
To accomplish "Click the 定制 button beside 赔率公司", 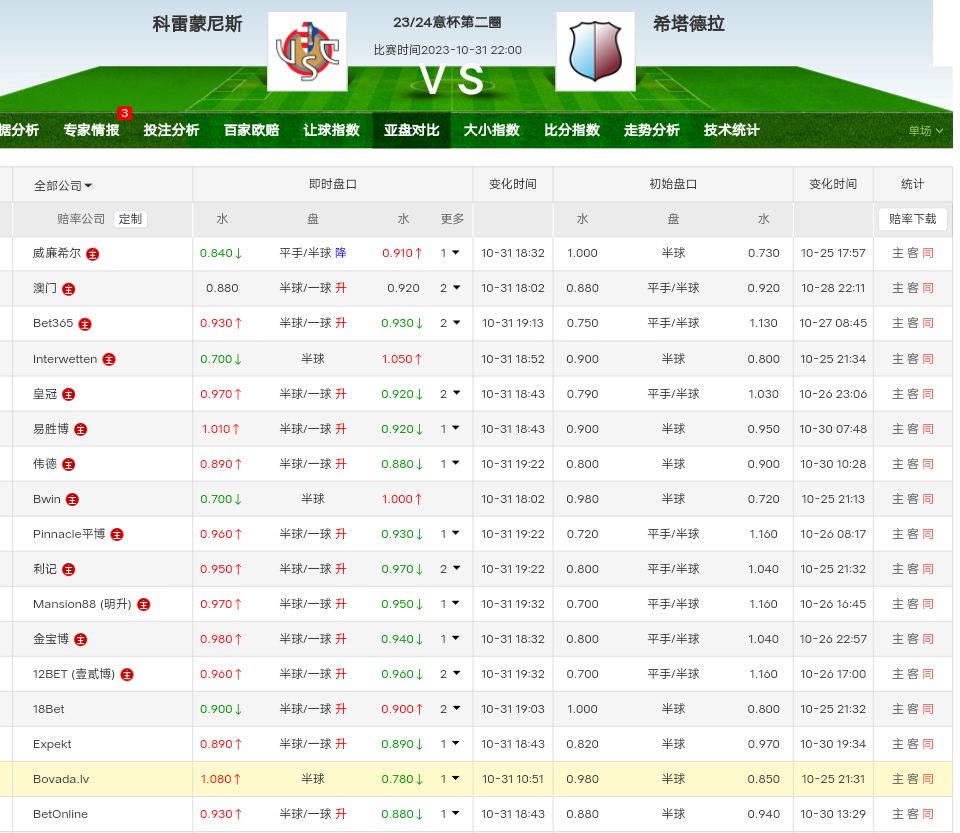I will [x=130, y=219].
